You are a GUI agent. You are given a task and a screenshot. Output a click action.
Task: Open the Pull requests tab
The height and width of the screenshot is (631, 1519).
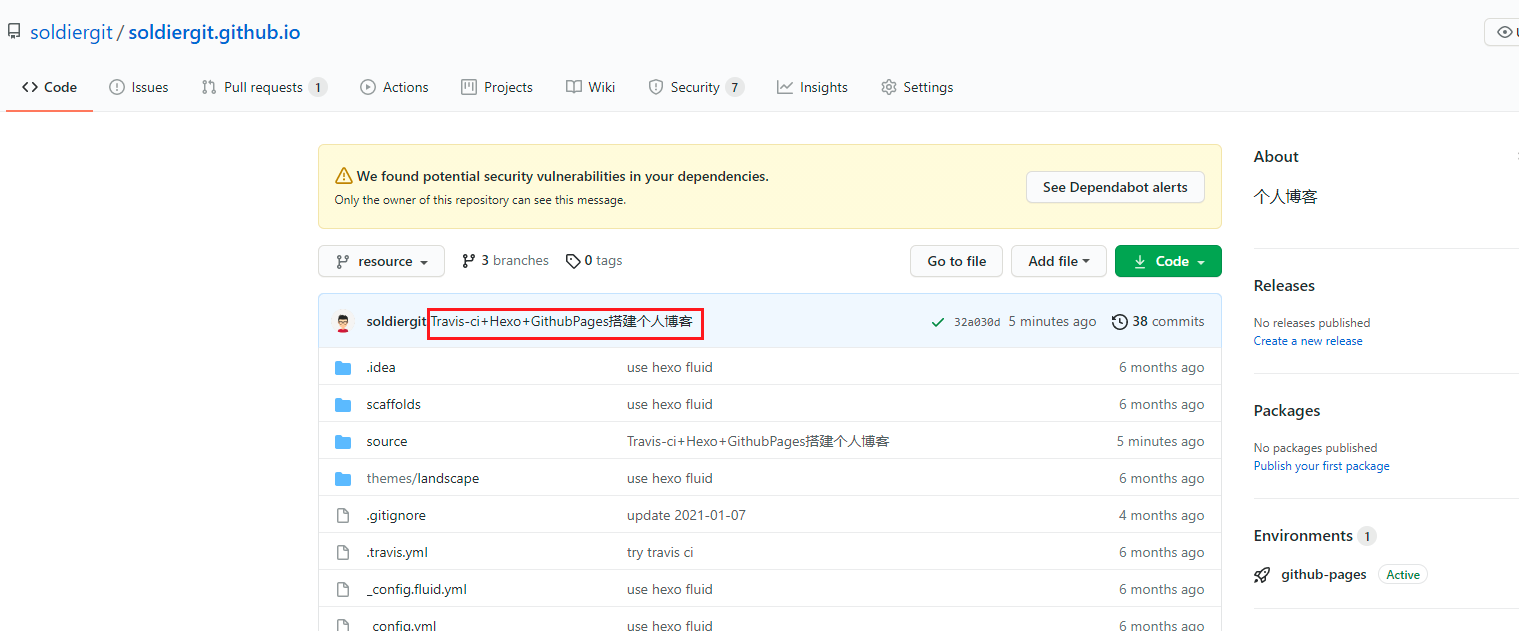(x=263, y=87)
